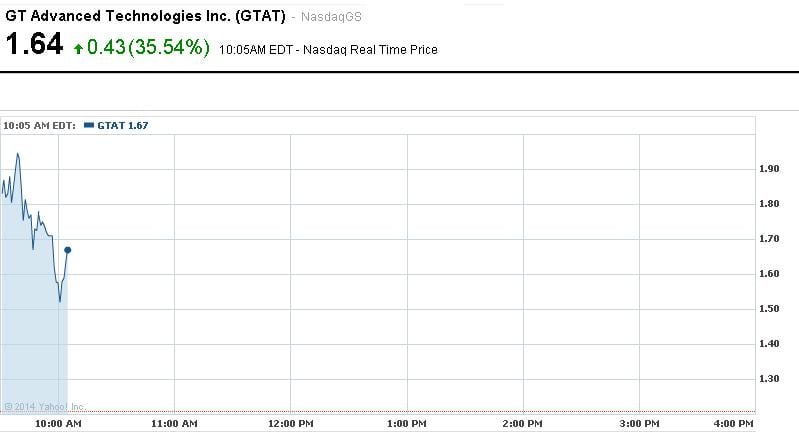Screen dimensions: 799x432
Task: Click the 2014 Yahoo! Inc. copyright text
Action: click(x=44, y=406)
